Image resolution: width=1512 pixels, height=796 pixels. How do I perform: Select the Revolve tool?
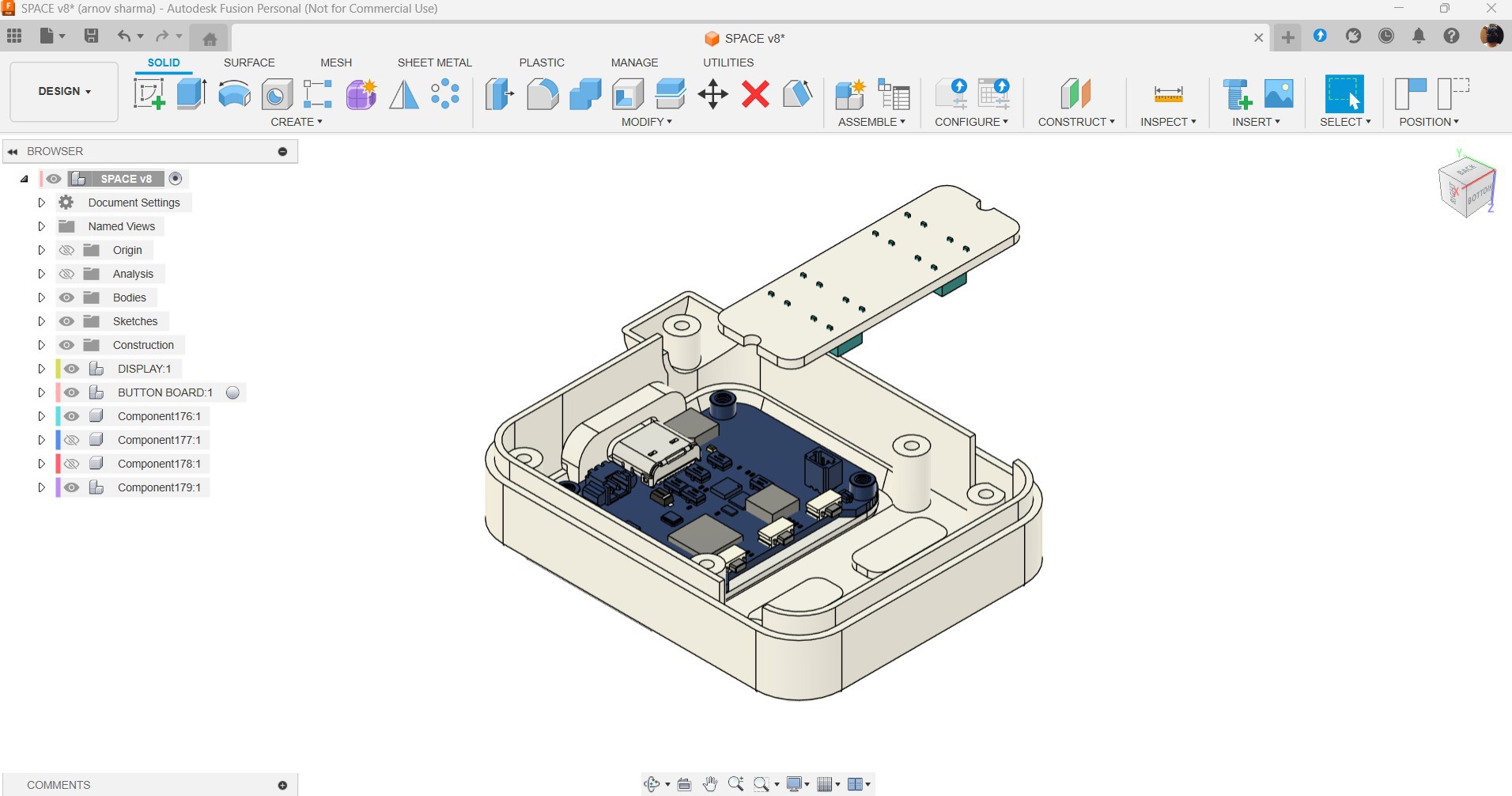click(234, 94)
